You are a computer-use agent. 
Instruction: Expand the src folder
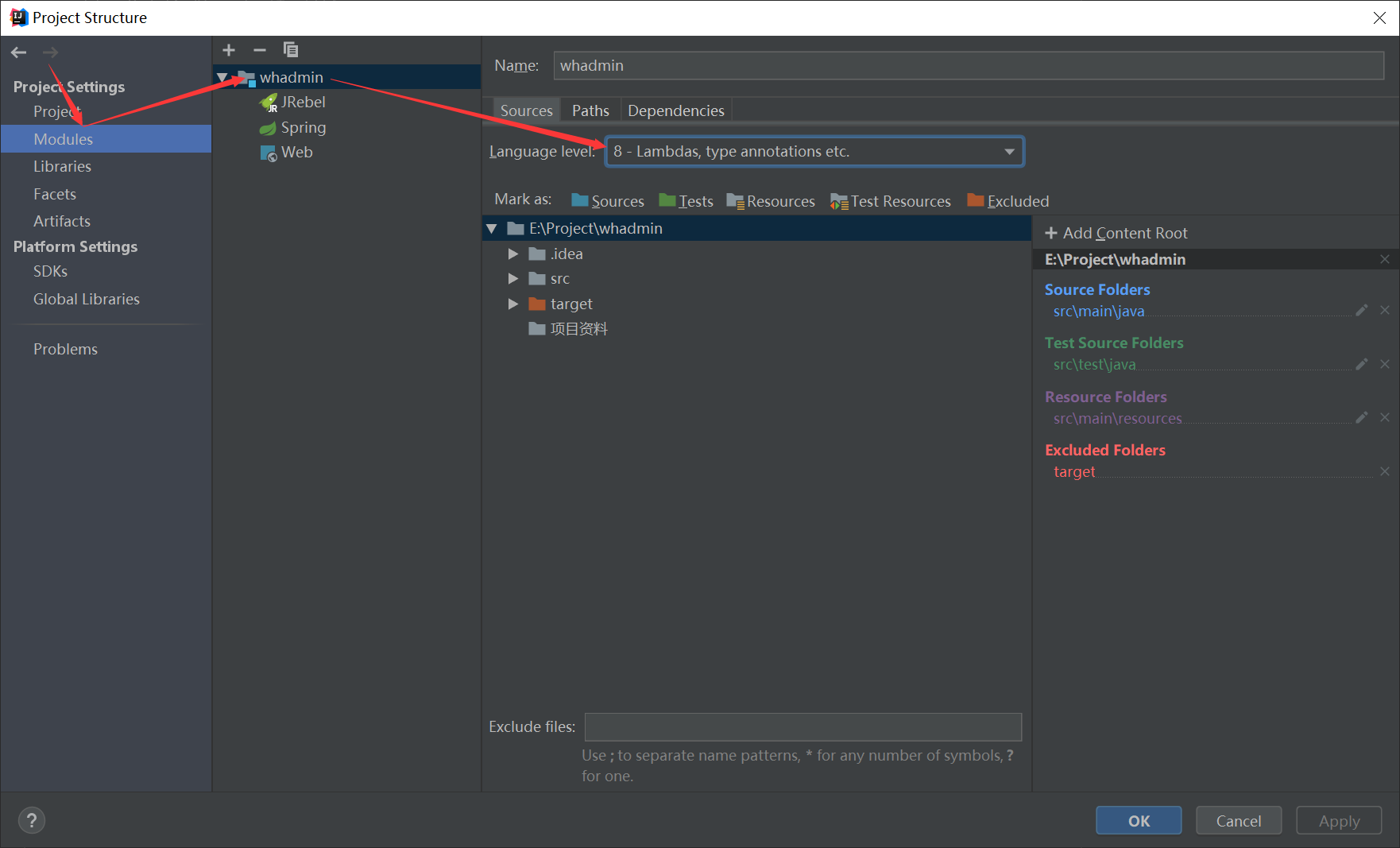click(512, 278)
